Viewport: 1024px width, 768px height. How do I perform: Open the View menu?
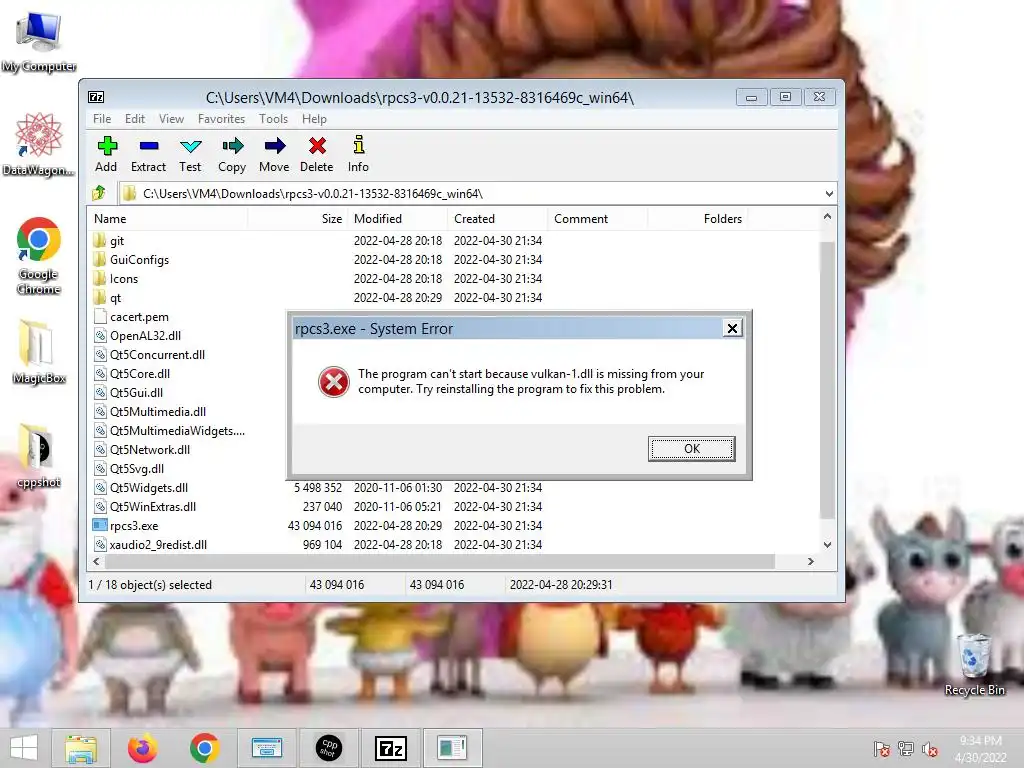tap(171, 119)
